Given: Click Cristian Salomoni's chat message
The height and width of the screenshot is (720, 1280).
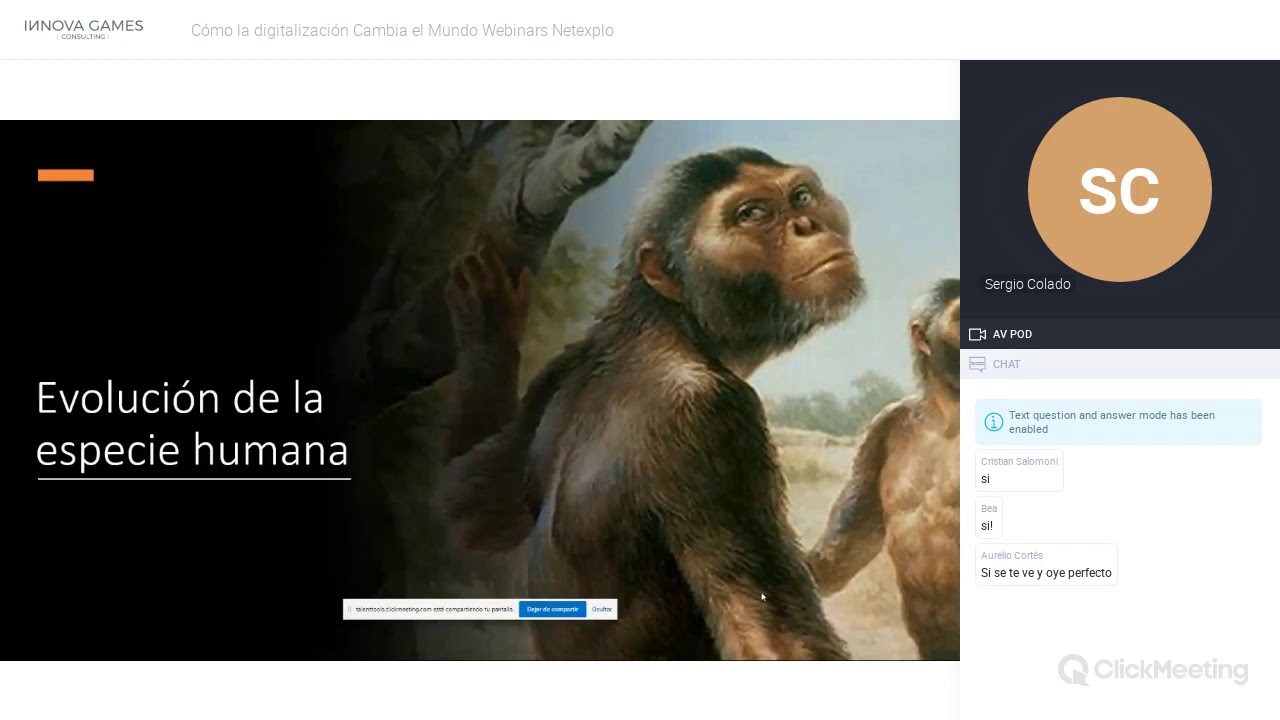Looking at the screenshot, I should (x=1019, y=471).
